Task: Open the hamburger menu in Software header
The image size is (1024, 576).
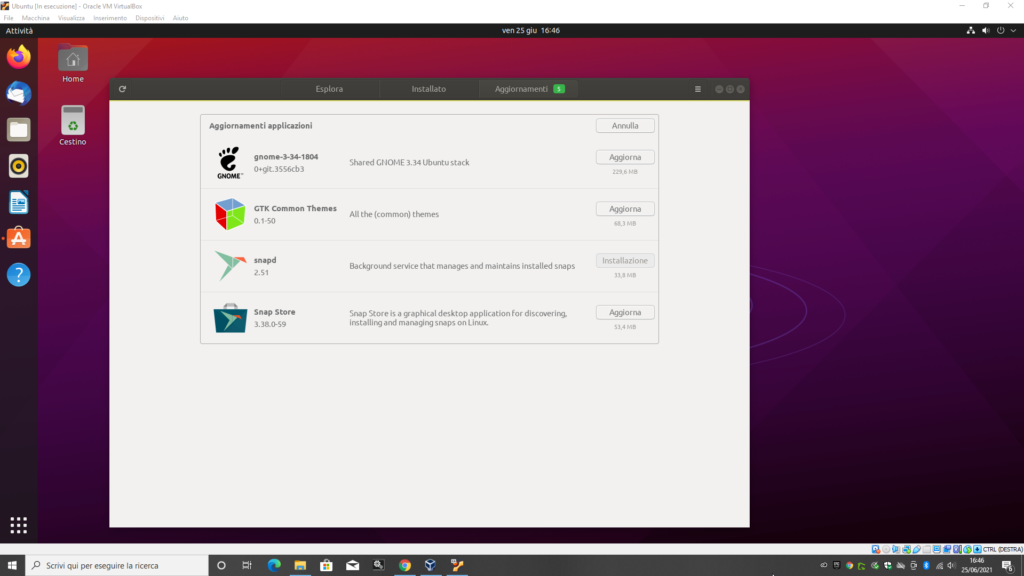Action: (698, 89)
